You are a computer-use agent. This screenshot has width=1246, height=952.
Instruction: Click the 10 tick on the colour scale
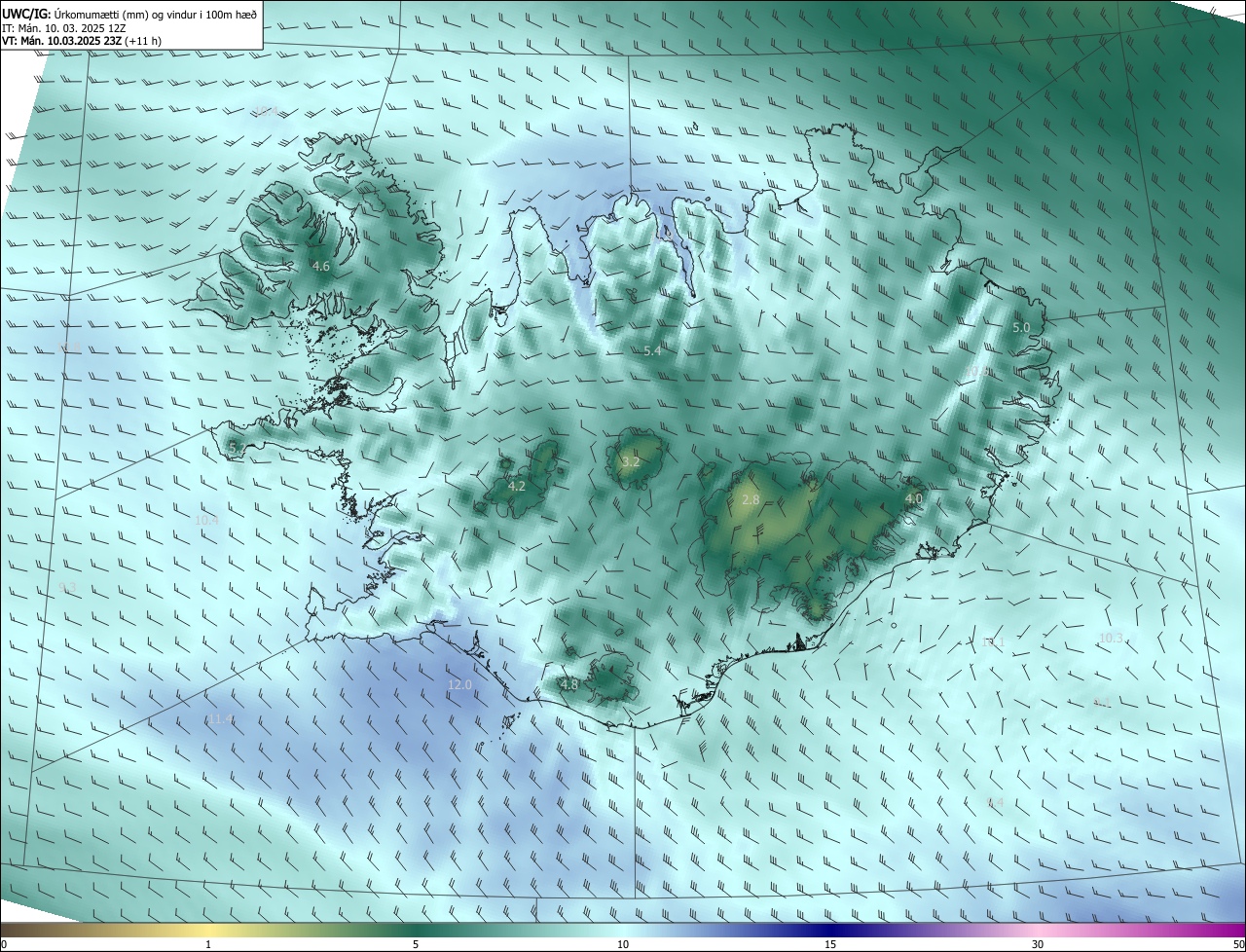click(623, 944)
